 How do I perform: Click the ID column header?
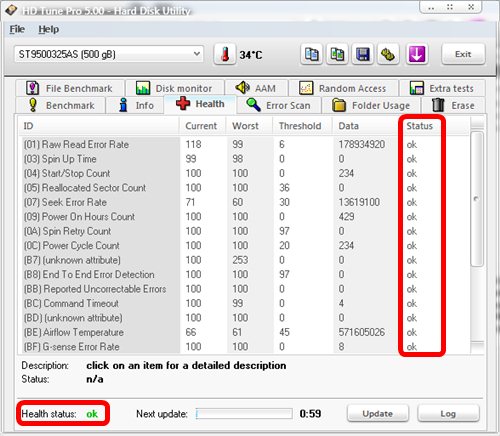point(99,126)
